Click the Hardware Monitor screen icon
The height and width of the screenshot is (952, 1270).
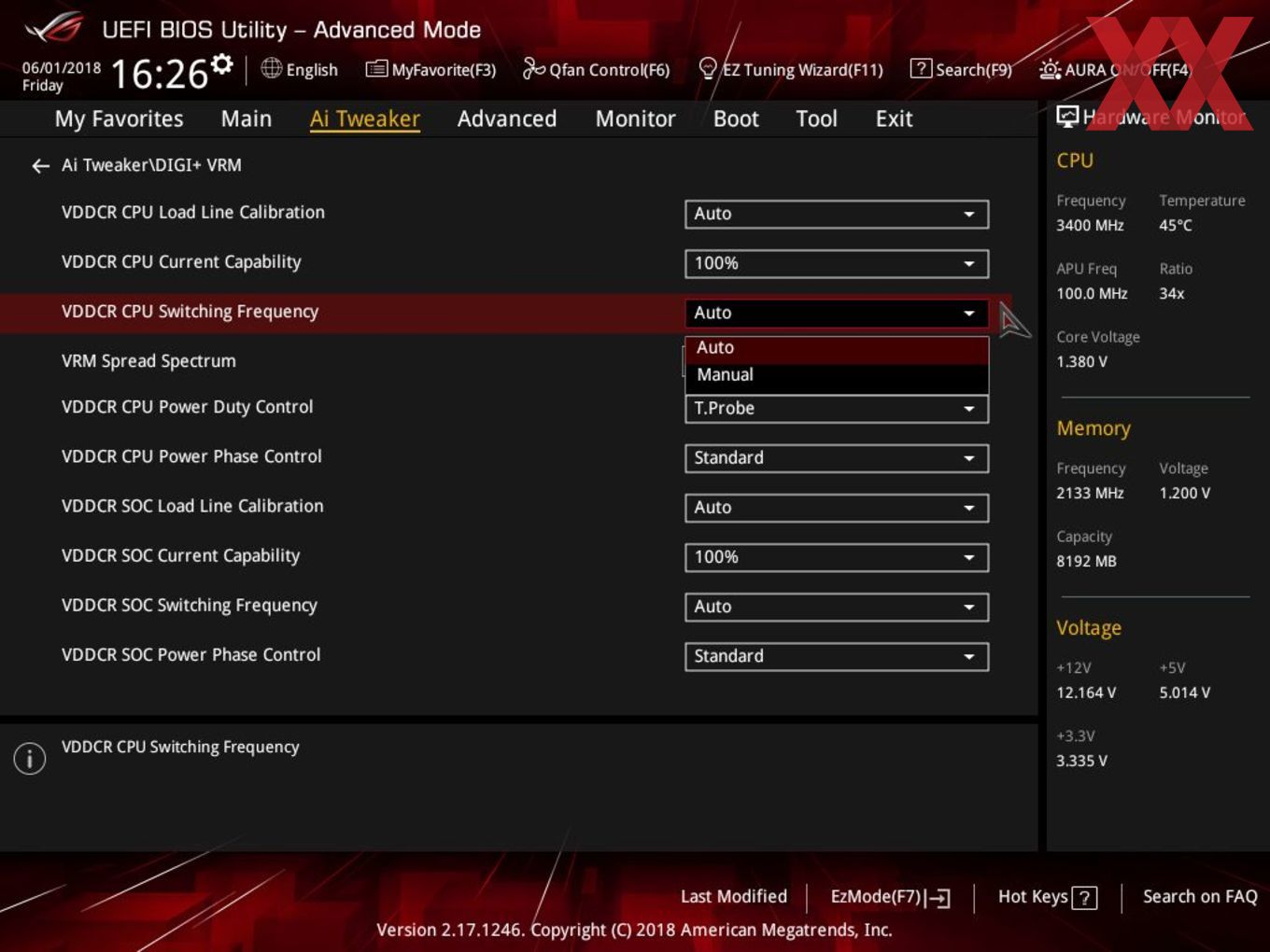click(1067, 117)
